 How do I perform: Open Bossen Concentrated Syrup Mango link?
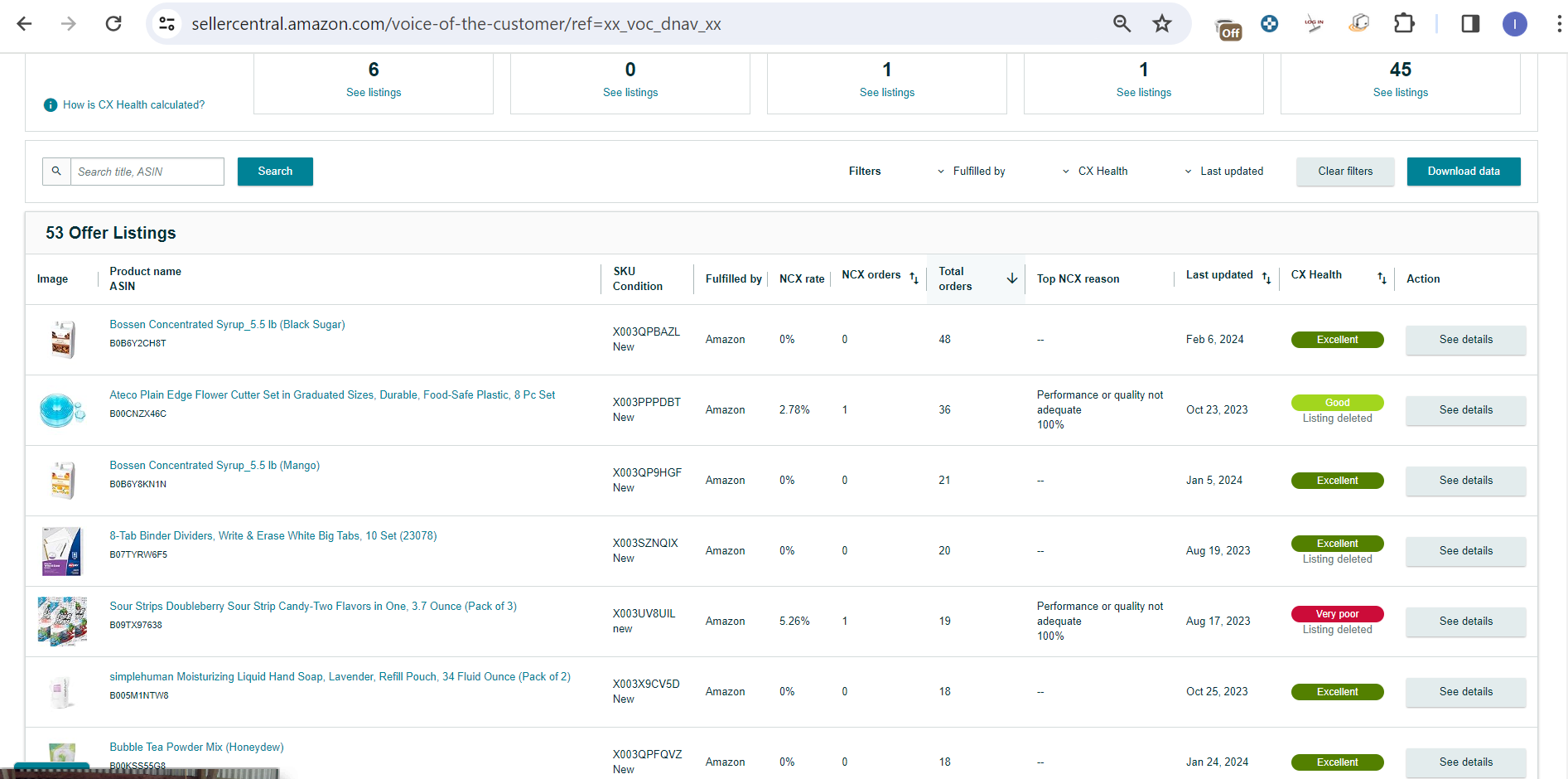click(x=215, y=466)
